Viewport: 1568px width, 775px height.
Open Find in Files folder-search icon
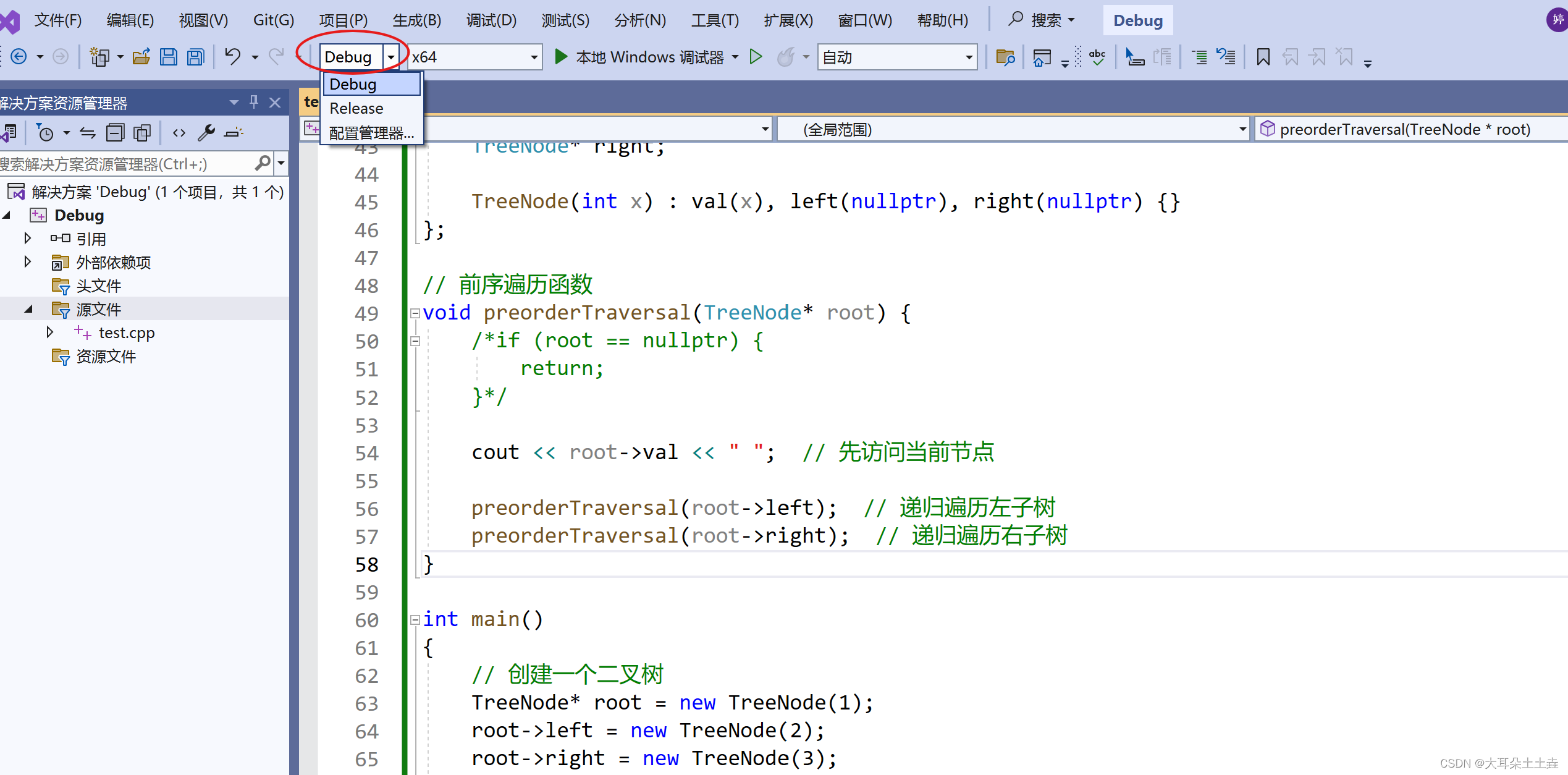[x=1005, y=57]
